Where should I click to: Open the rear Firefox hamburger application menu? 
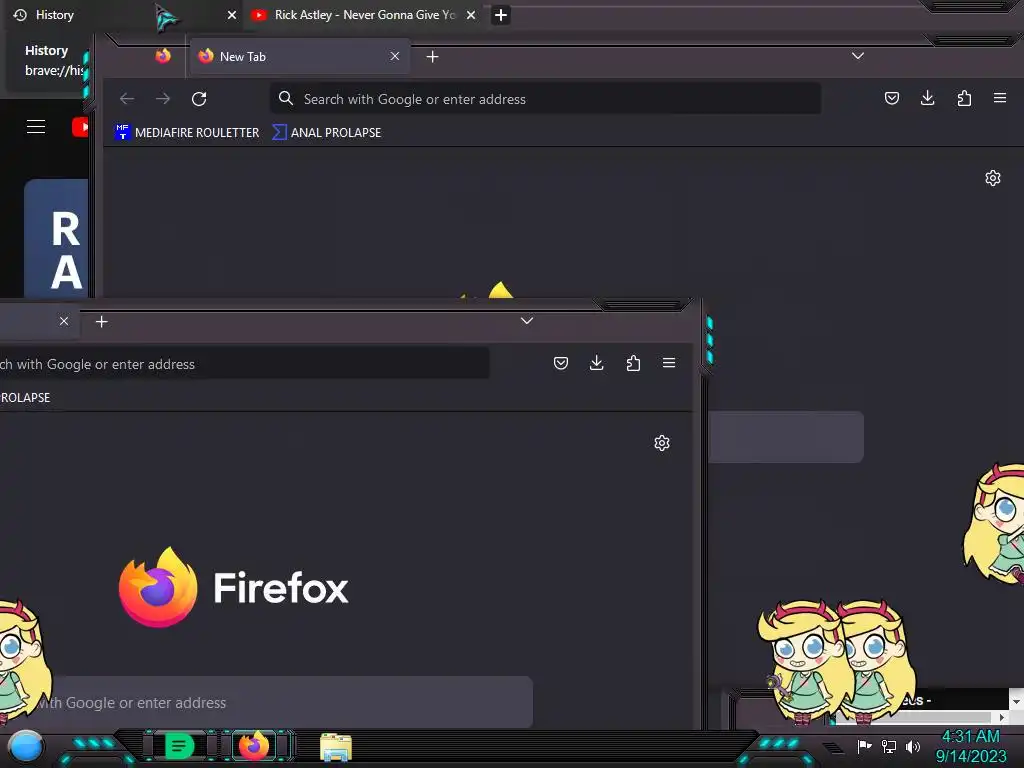pos(1000,98)
